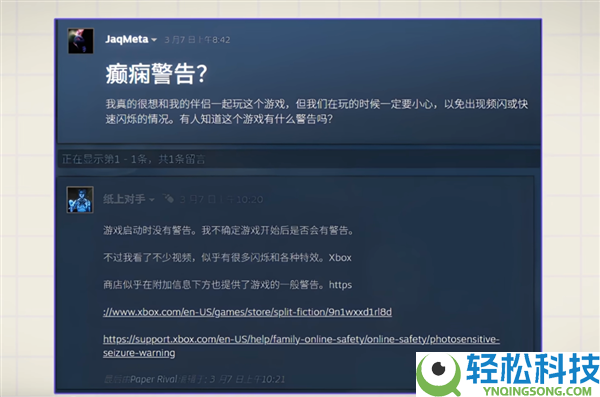Expand dropdown arrow next to JaqMeta

coord(154,40)
